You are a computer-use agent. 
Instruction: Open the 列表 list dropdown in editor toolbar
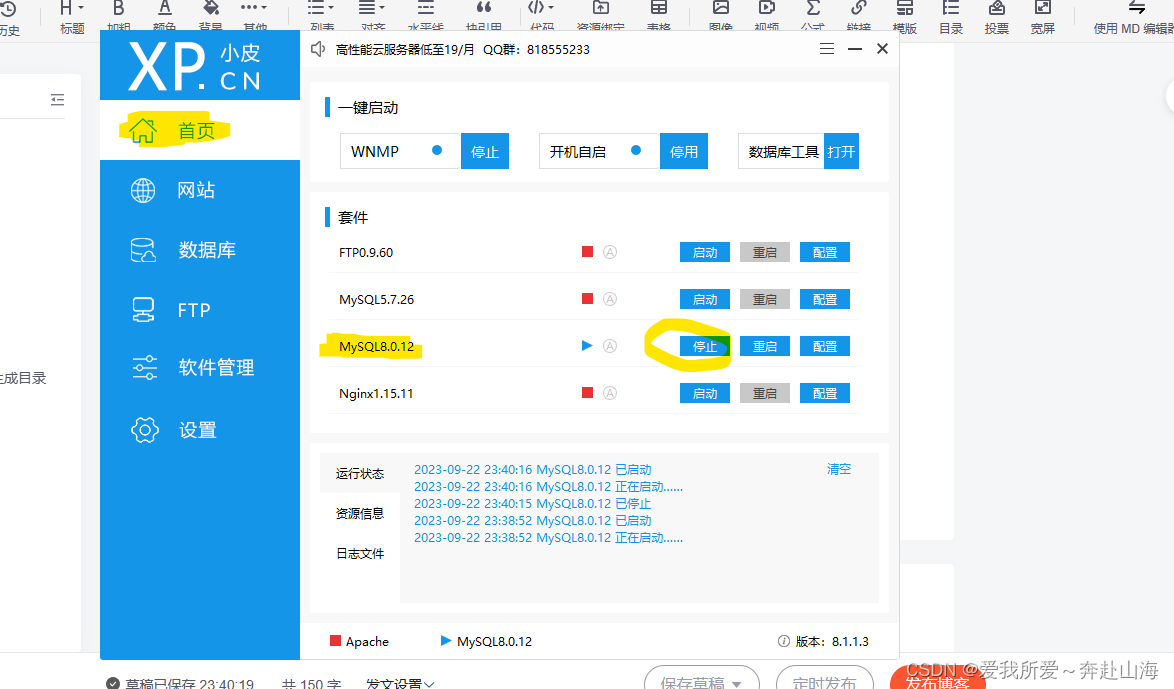pyautogui.click(x=322, y=16)
